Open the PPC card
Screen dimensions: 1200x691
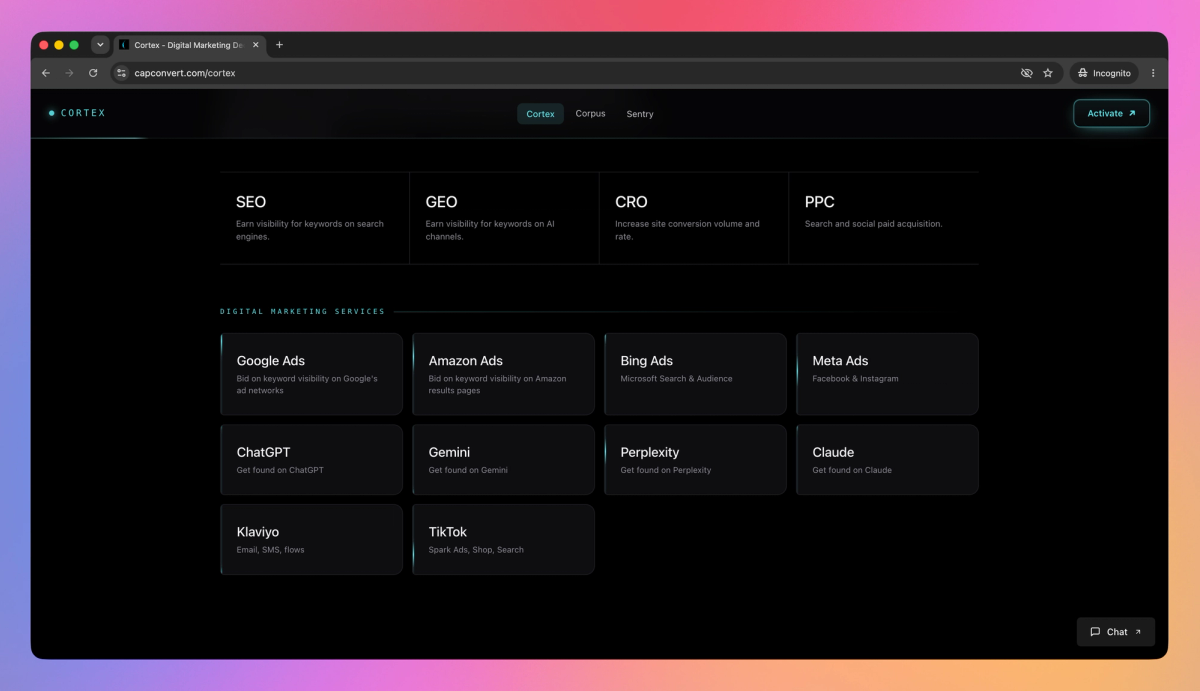(884, 218)
